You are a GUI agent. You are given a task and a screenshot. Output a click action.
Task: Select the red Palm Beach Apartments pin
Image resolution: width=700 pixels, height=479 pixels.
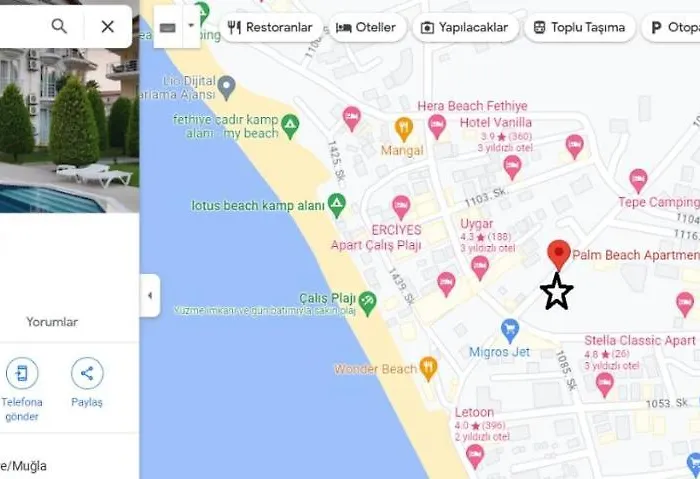pyautogui.click(x=558, y=254)
